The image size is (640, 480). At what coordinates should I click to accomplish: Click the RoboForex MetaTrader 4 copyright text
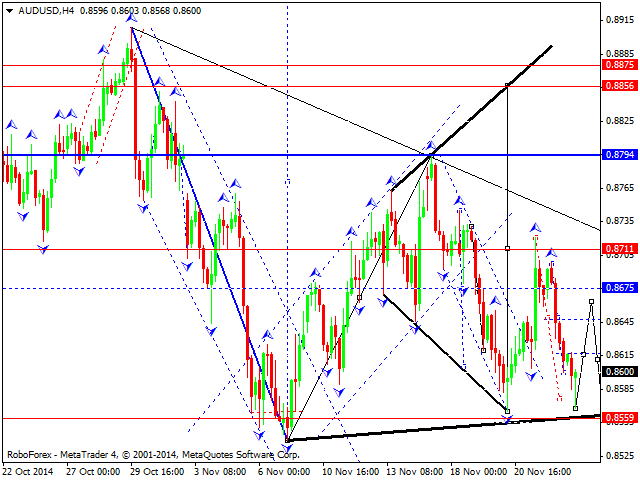[153, 455]
